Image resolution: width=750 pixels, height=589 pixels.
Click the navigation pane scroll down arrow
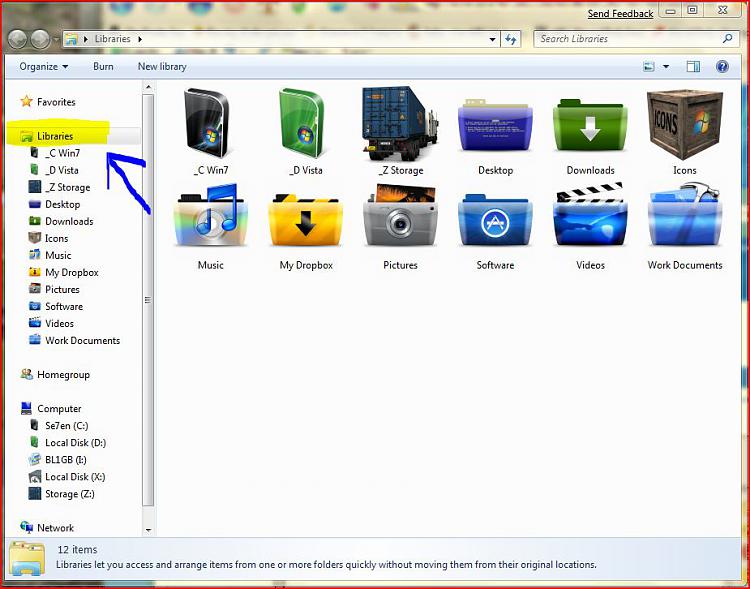(x=148, y=528)
